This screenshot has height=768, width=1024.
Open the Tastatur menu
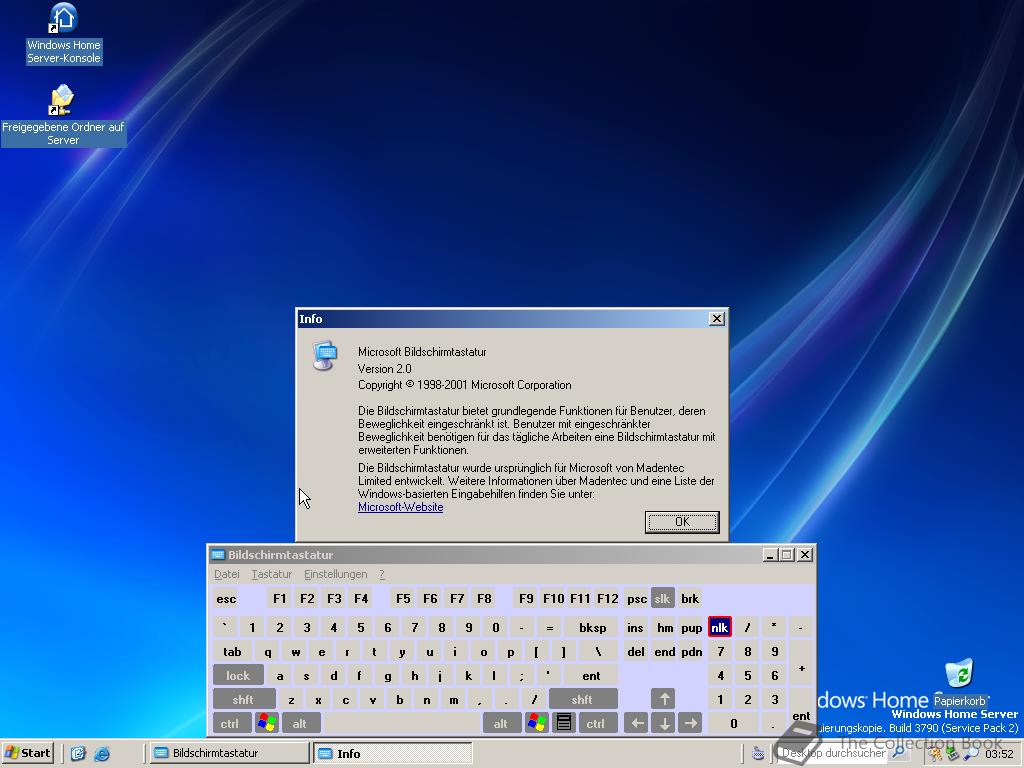point(272,574)
